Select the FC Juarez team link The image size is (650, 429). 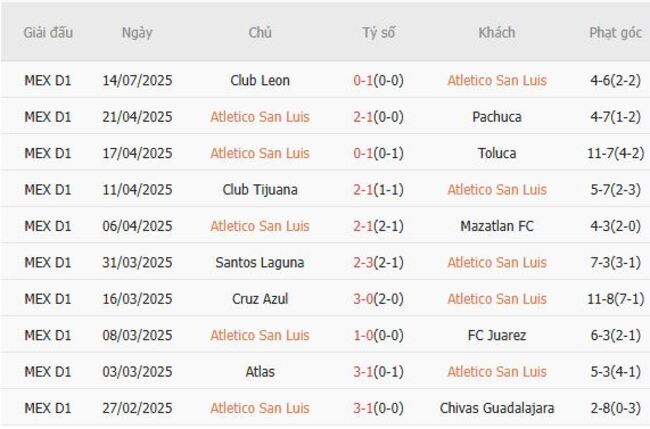point(497,335)
